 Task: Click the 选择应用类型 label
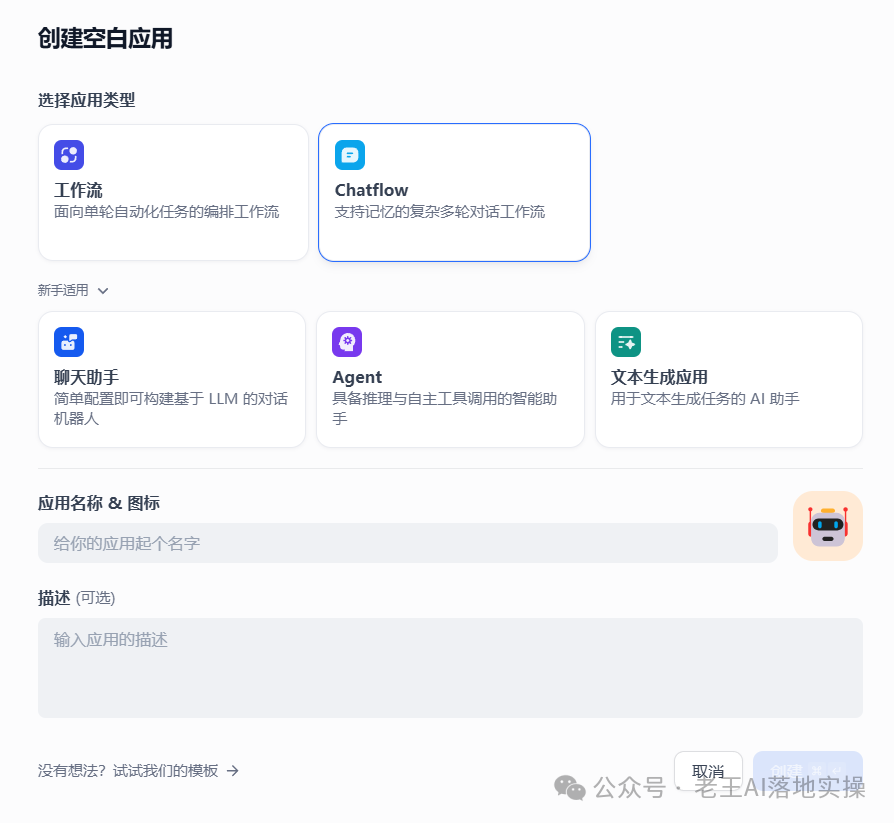click(87, 100)
